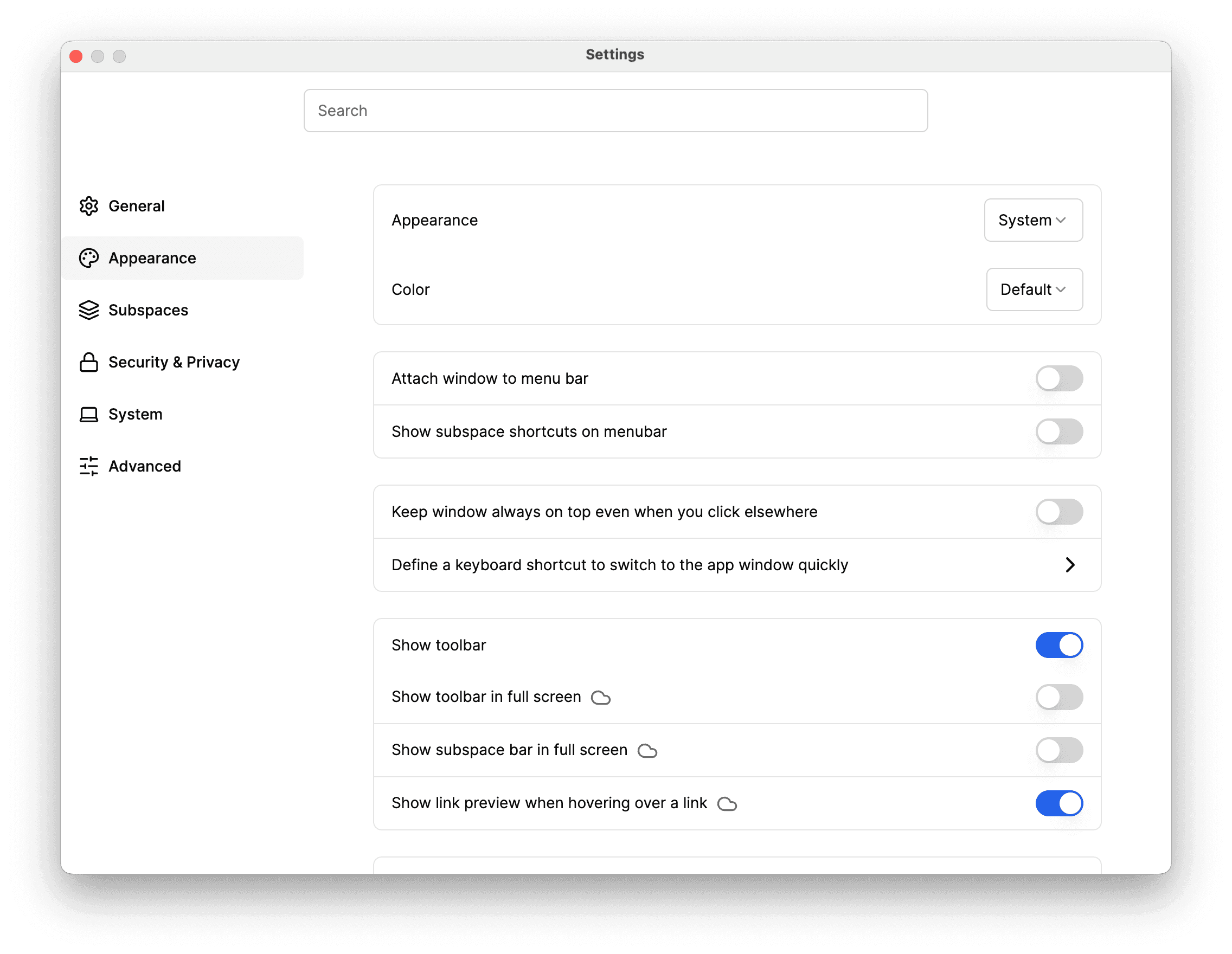Click the cloud icon next to Show toolbar in full screen
The height and width of the screenshot is (954, 1232).
(x=600, y=697)
